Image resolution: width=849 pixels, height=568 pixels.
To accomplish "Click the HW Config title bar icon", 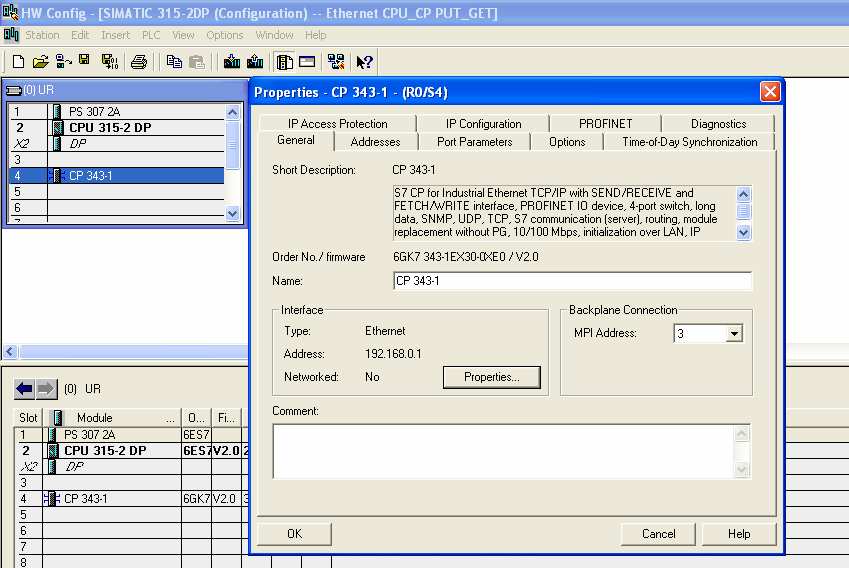I will click(10, 12).
